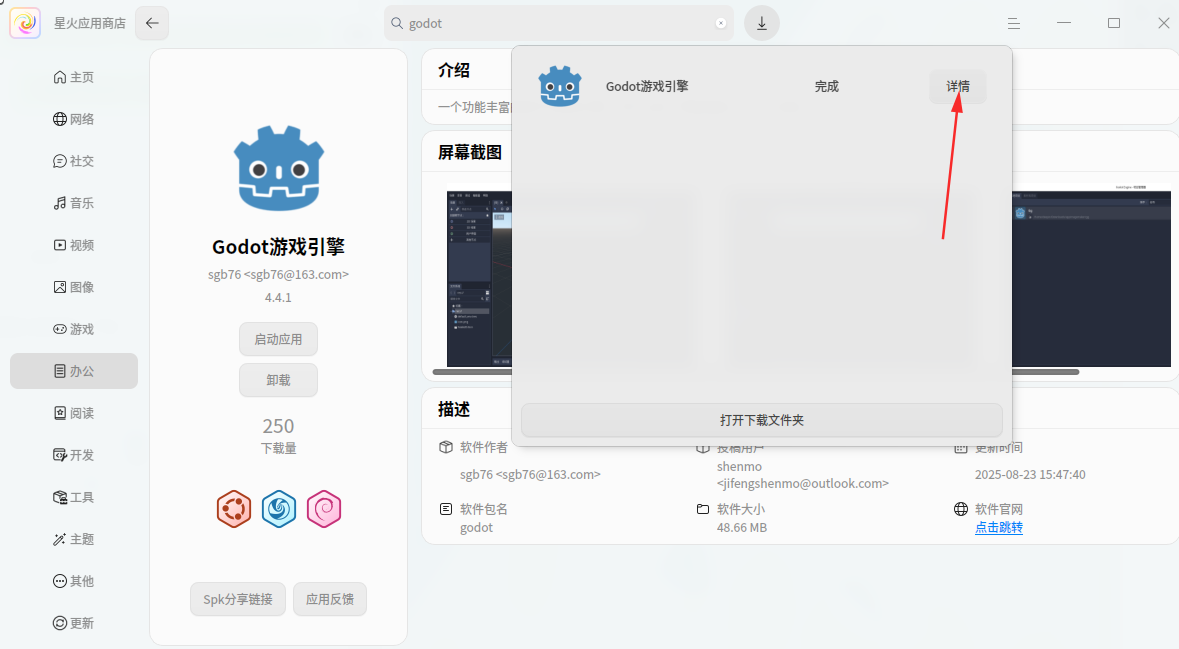This screenshot has width=1179, height=649.
Task: Click the Ubuntu distro badge icon
Action: click(234, 510)
